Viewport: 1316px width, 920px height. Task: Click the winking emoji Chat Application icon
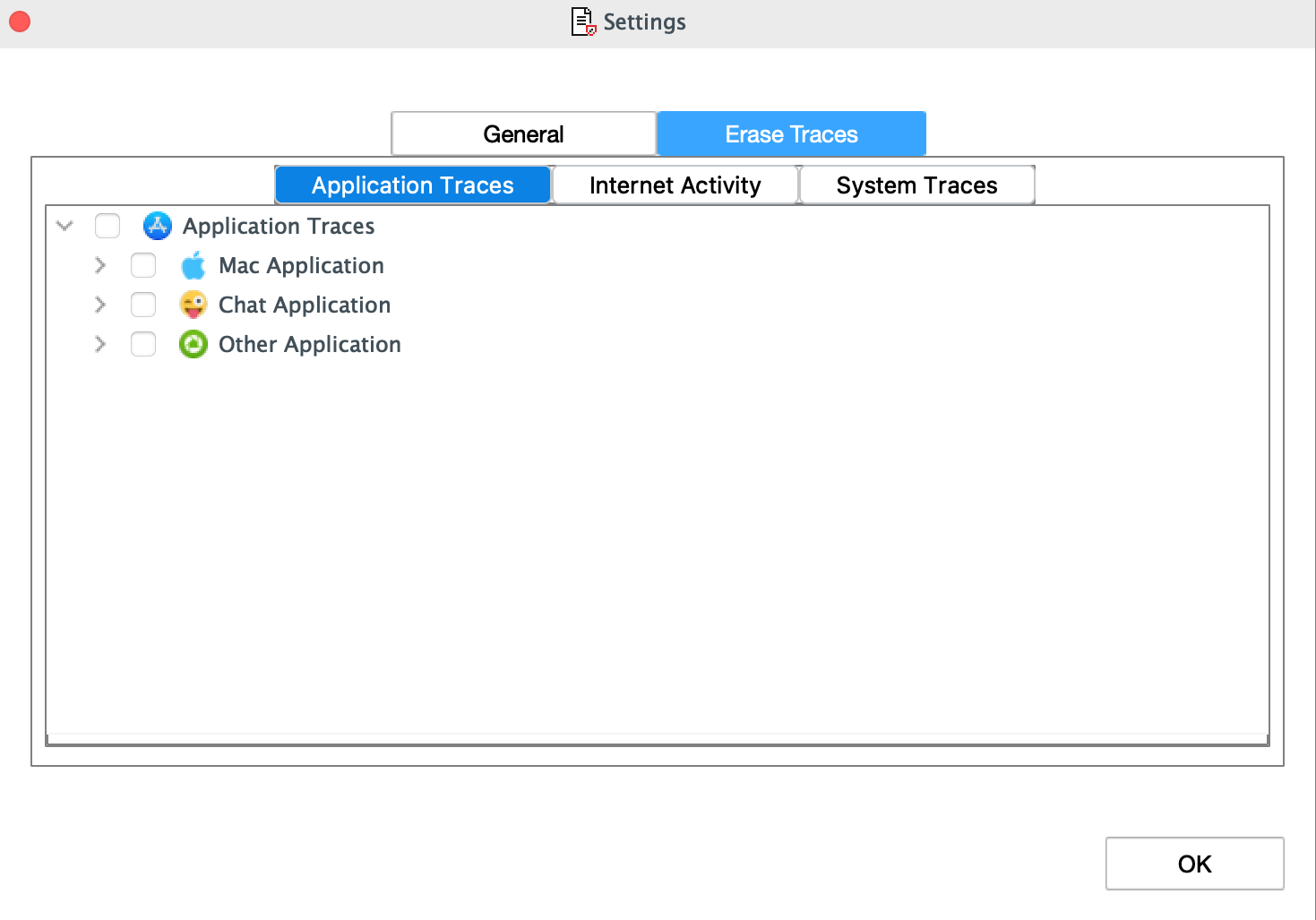coord(194,305)
